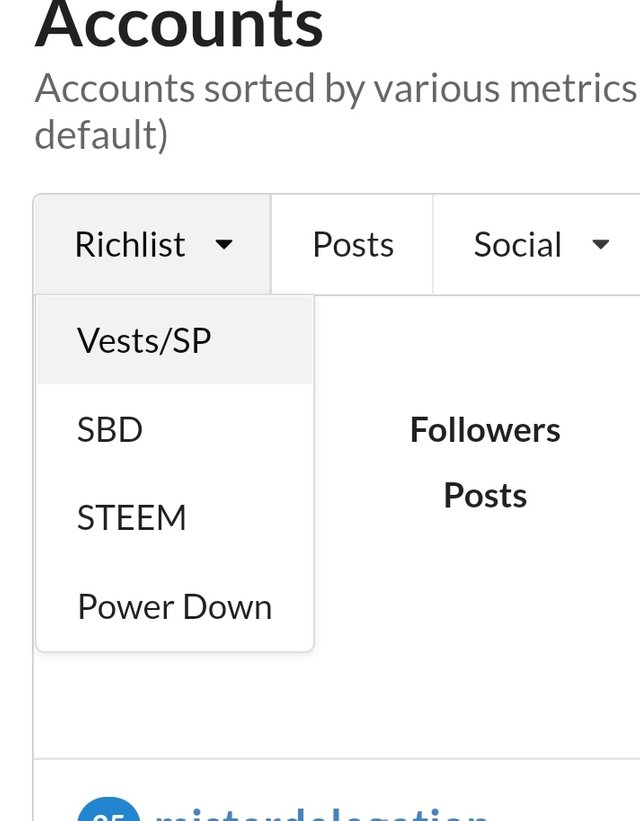Click the blue reputation badge circle

tap(107, 811)
